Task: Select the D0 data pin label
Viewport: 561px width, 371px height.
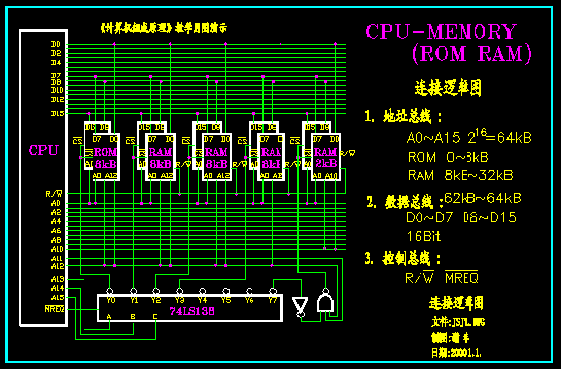Action: coord(56,44)
